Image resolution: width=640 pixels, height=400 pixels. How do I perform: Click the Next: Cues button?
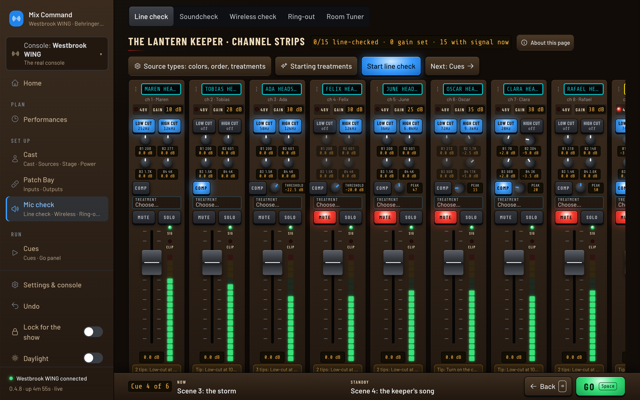tap(452, 66)
